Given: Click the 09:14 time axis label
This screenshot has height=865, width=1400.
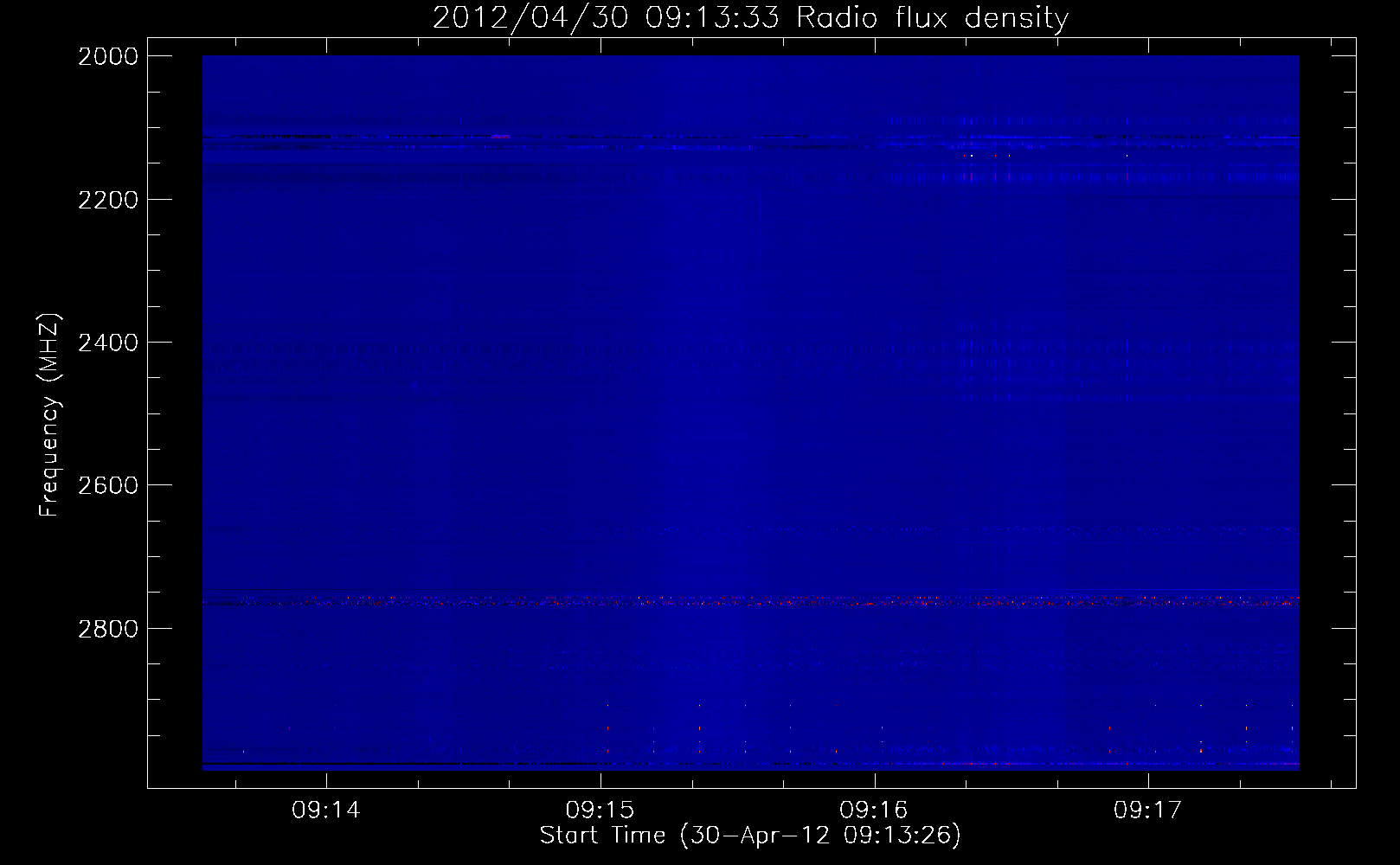Looking at the screenshot, I should coord(326,811).
